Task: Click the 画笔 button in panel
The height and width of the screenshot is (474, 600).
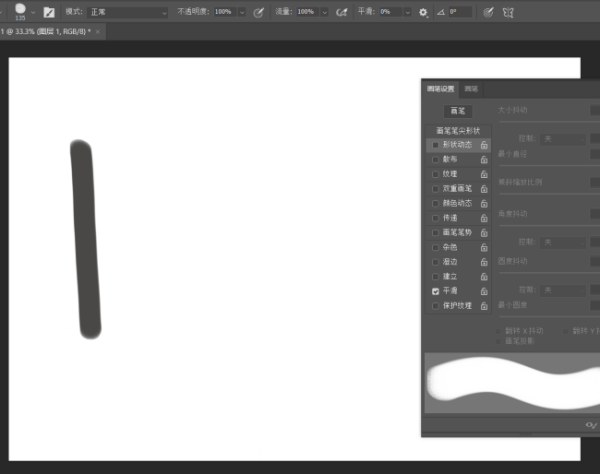Action: [458, 111]
